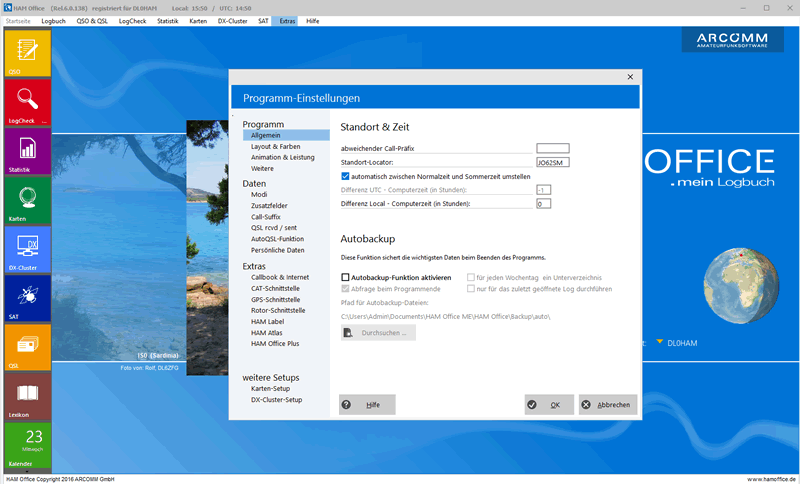Toggle für jeden Wochentag ein Unterverzeichnis
The height and width of the screenshot is (484, 800).
471,277
